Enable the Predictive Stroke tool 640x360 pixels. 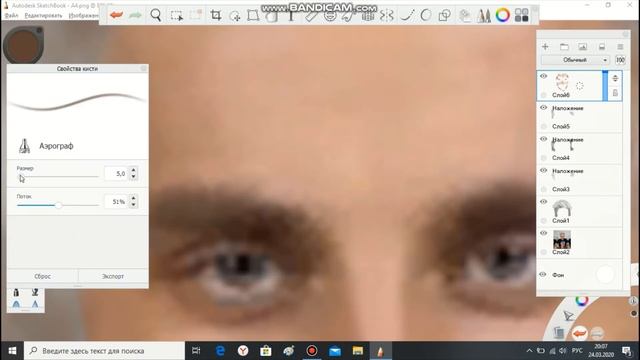425,16
